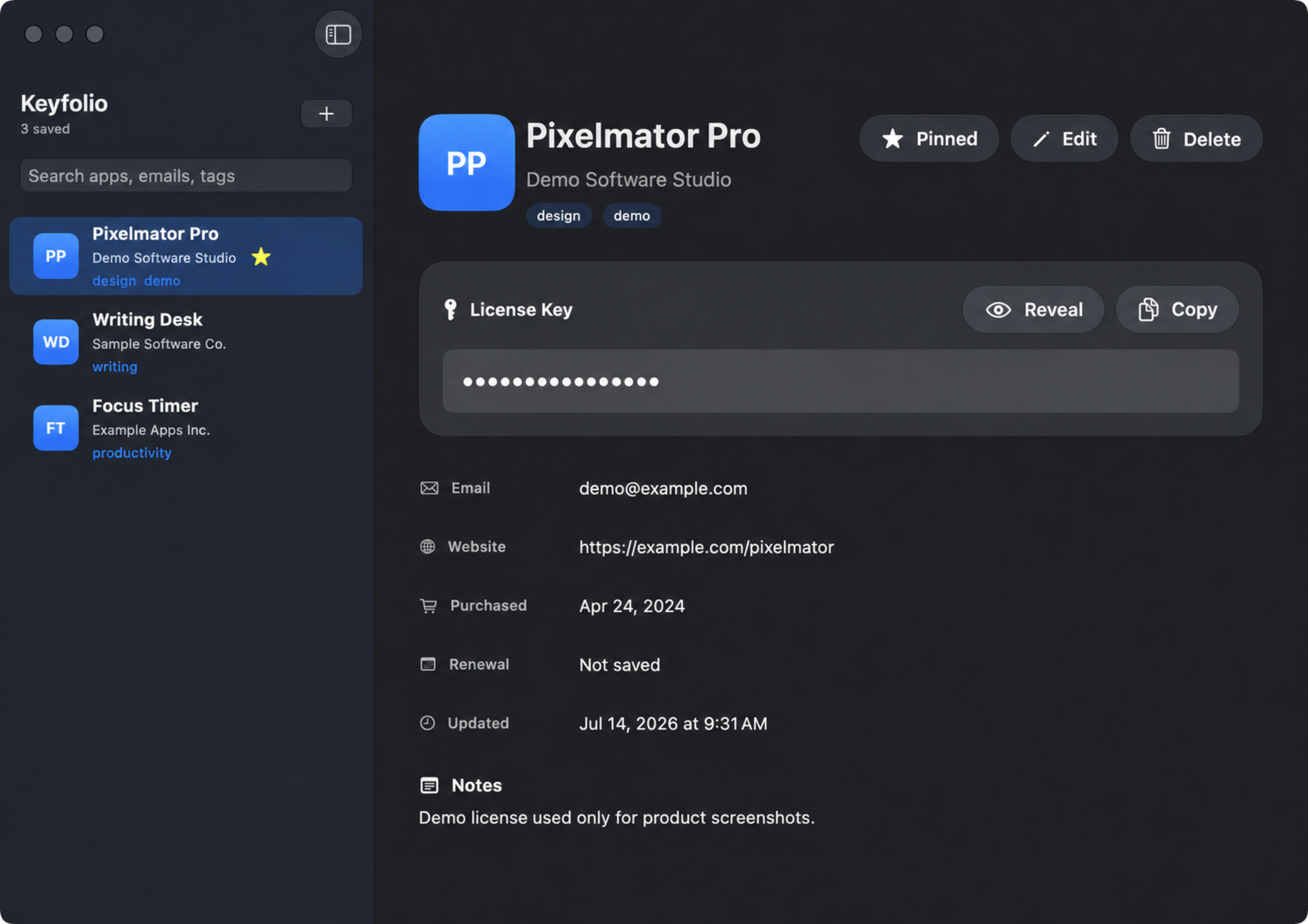The height and width of the screenshot is (924, 1308).
Task: Click the design tag chip in header
Action: 558,215
